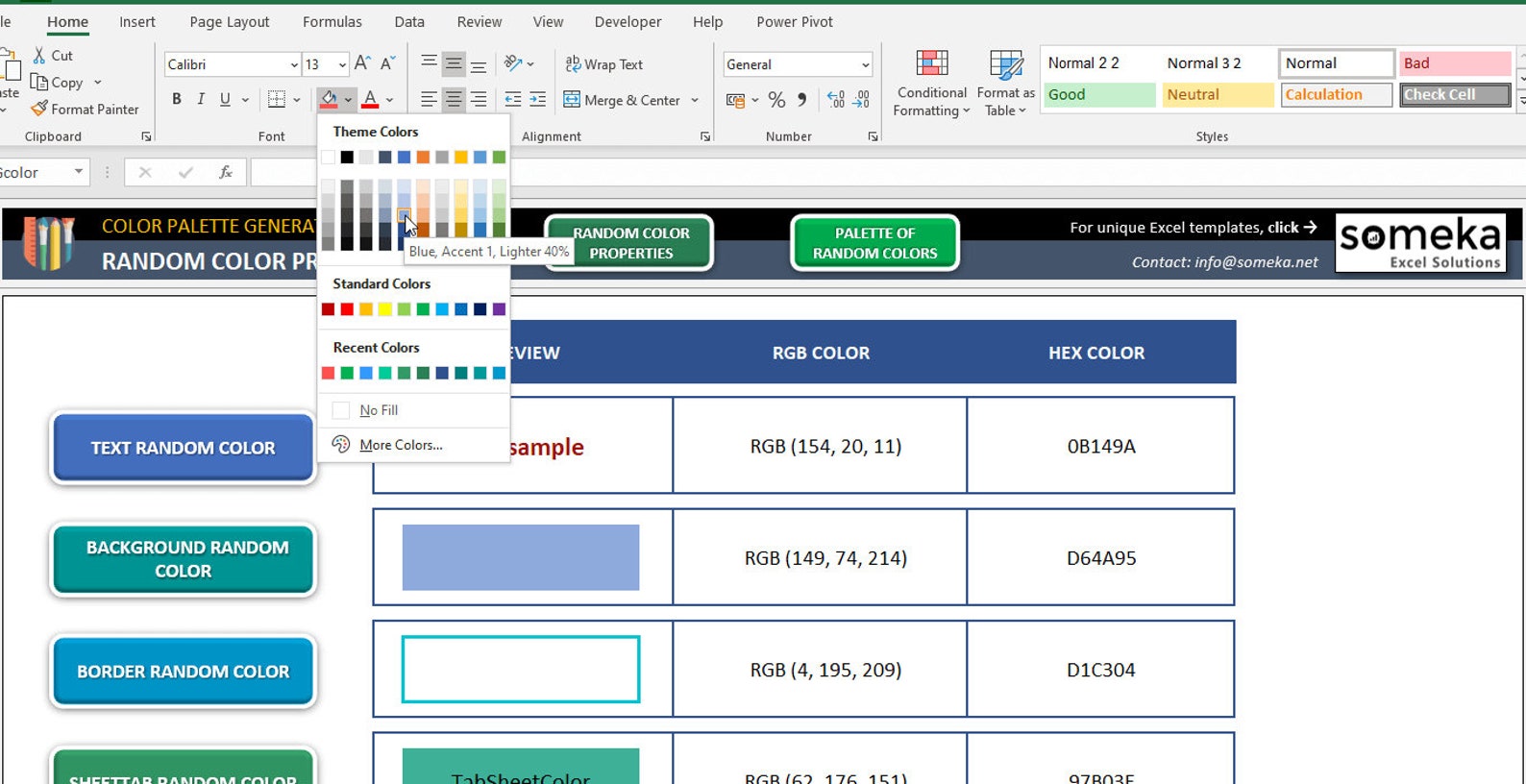Image resolution: width=1526 pixels, height=784 pixels.
Task: Activate the Format Painter brush
Action: click(39, 110)
